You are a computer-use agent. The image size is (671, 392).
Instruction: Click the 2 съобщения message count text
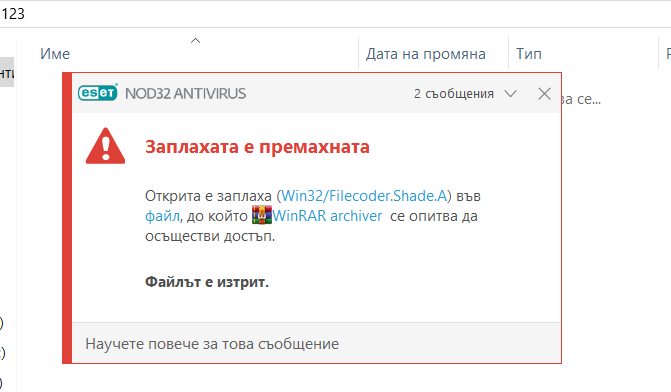pos(454,94)
